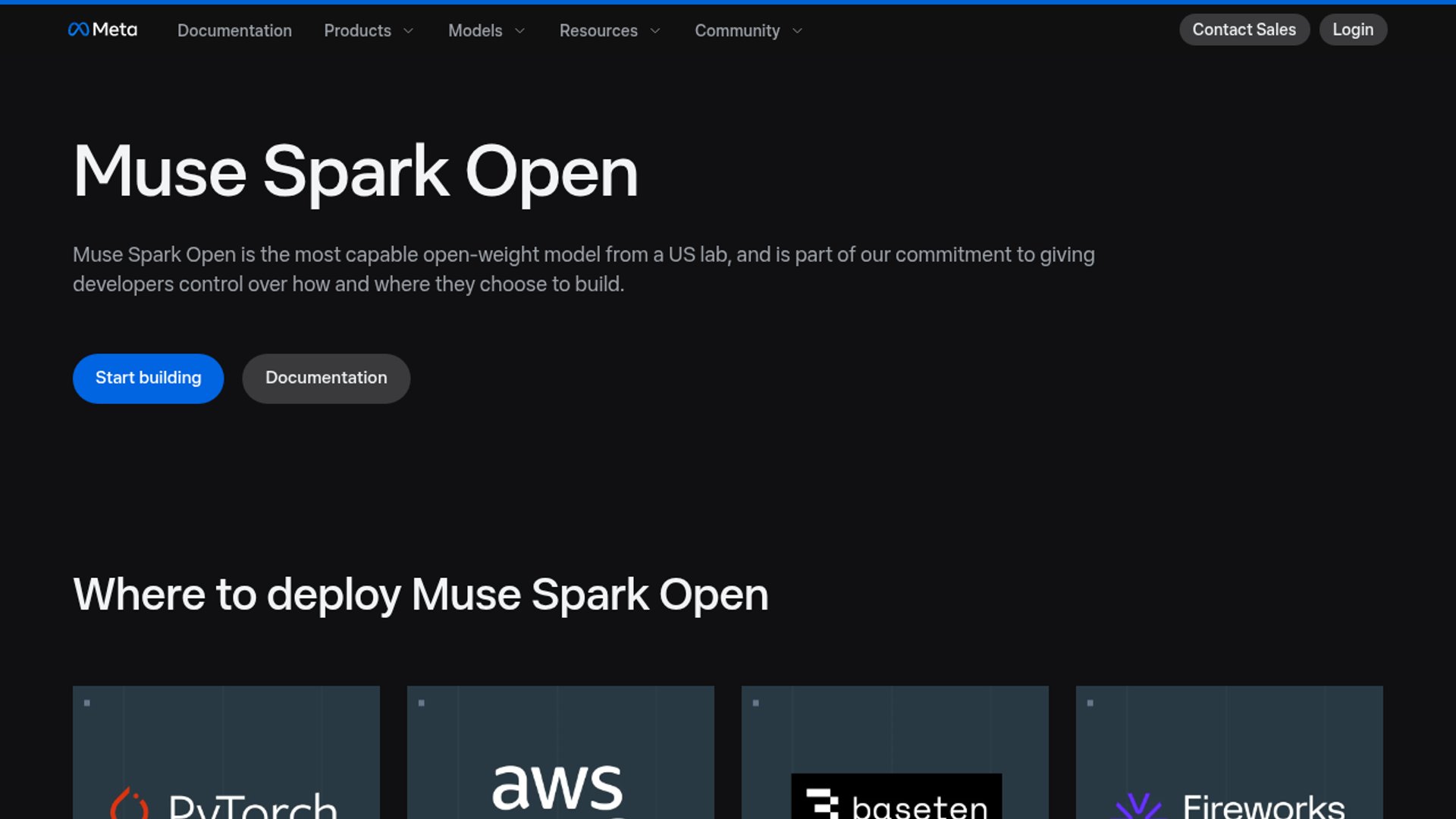Click the blue Start building button
This screenshot has height=819, width=1456.
pos(148,378)
